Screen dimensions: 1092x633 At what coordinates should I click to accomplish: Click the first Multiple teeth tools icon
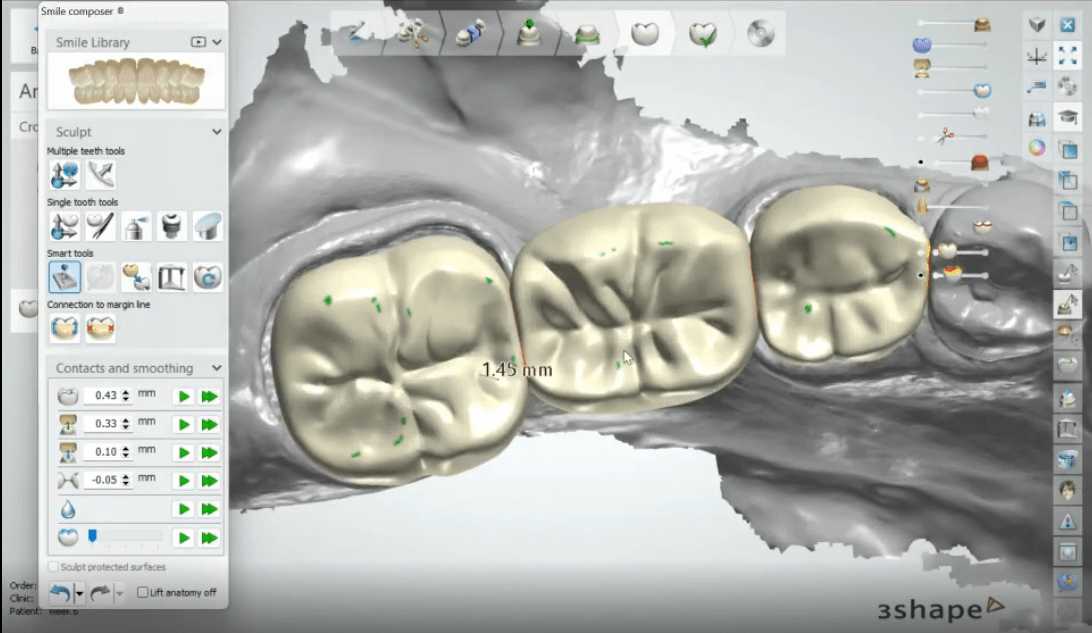(x=64, y=175)
